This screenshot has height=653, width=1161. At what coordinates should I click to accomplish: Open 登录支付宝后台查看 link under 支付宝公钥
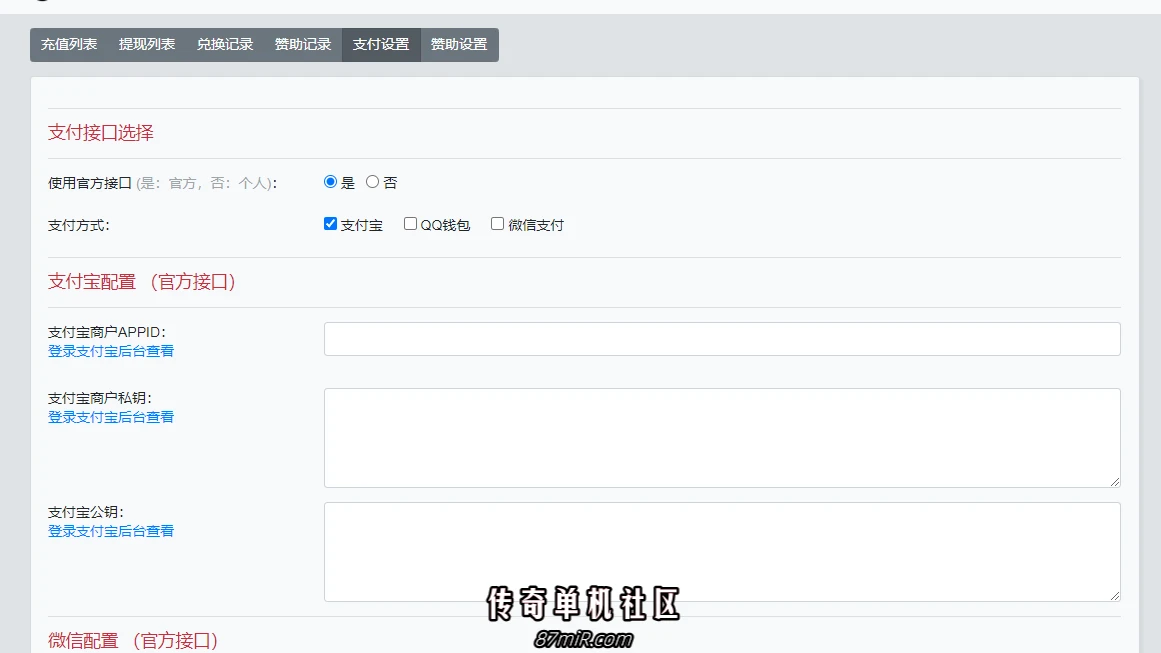pos(111,531)
